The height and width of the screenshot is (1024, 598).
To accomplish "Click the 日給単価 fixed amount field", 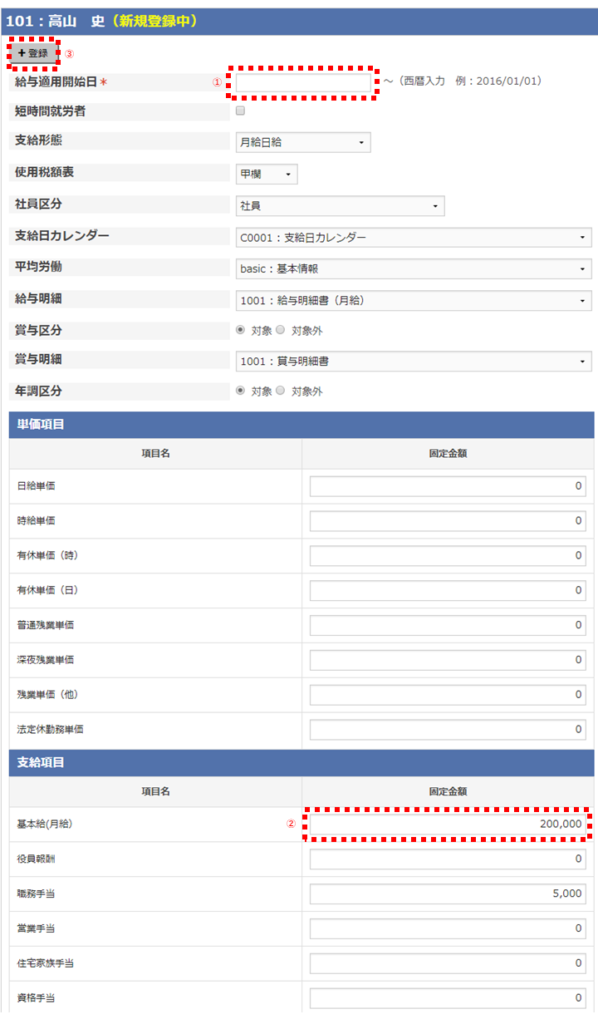I will (x=448, y=487).
